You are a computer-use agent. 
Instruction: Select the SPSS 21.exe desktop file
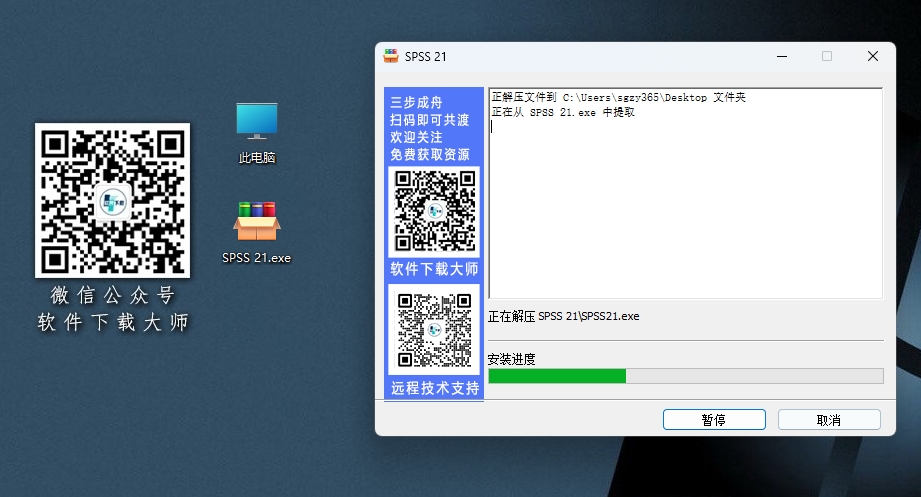[257, 232]
